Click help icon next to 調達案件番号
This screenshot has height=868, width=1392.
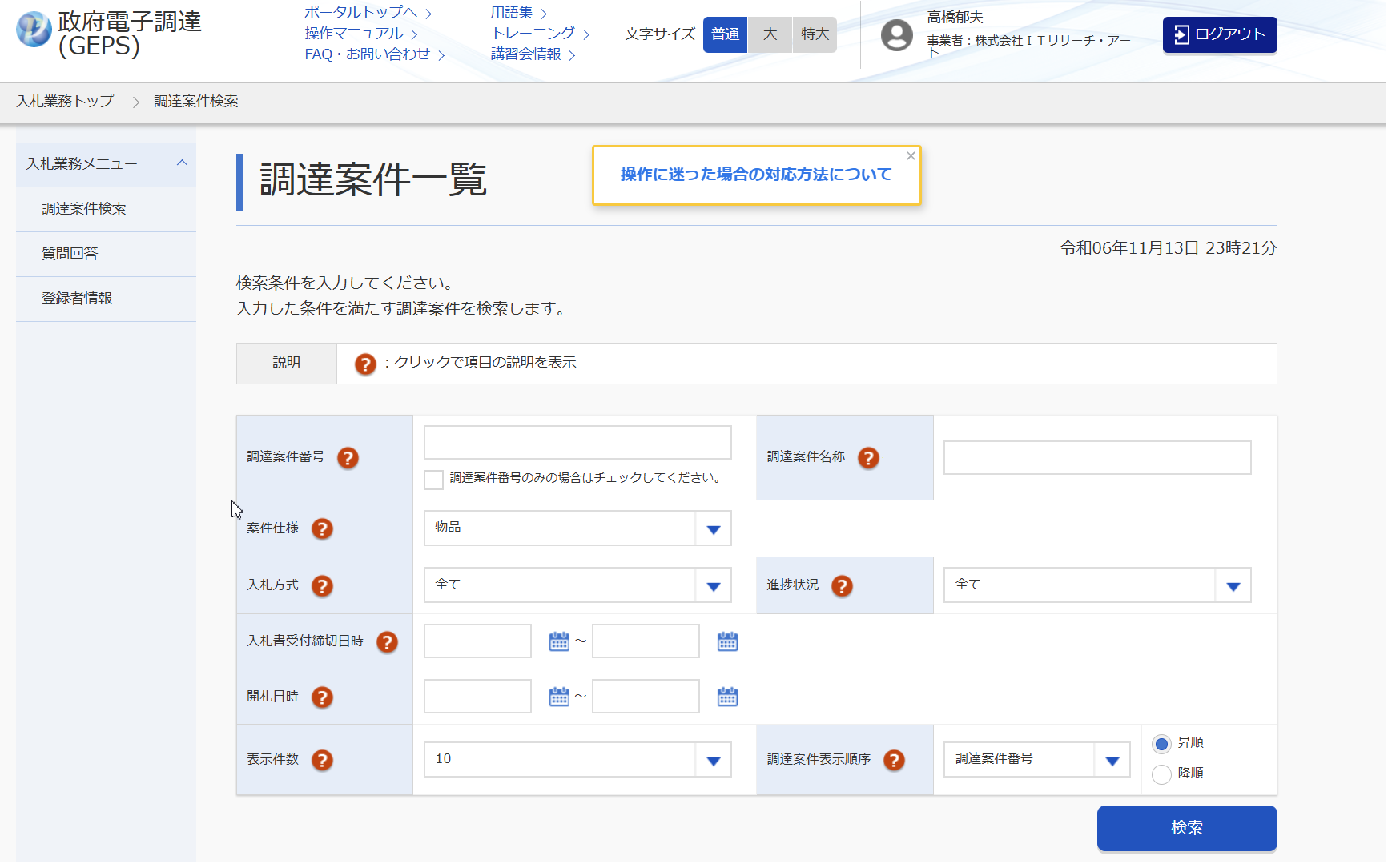[x=348, y=458]
